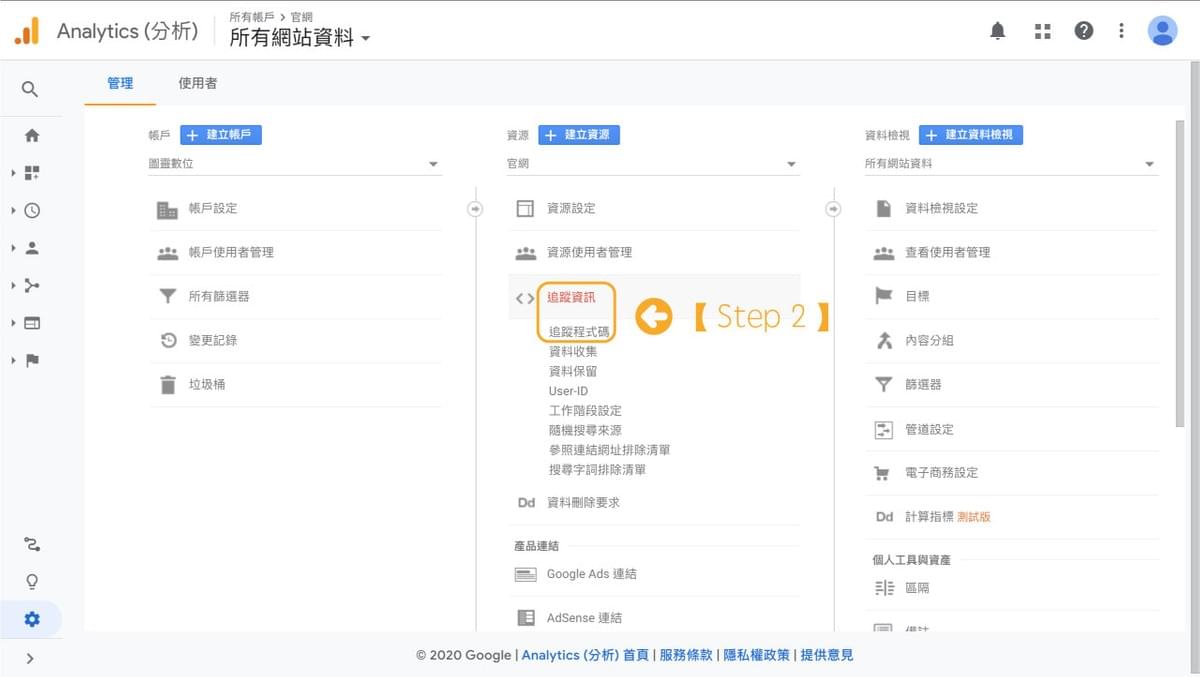
Task: Expand sidebar with bottom chevron arrow
Action: pos(30,658)
